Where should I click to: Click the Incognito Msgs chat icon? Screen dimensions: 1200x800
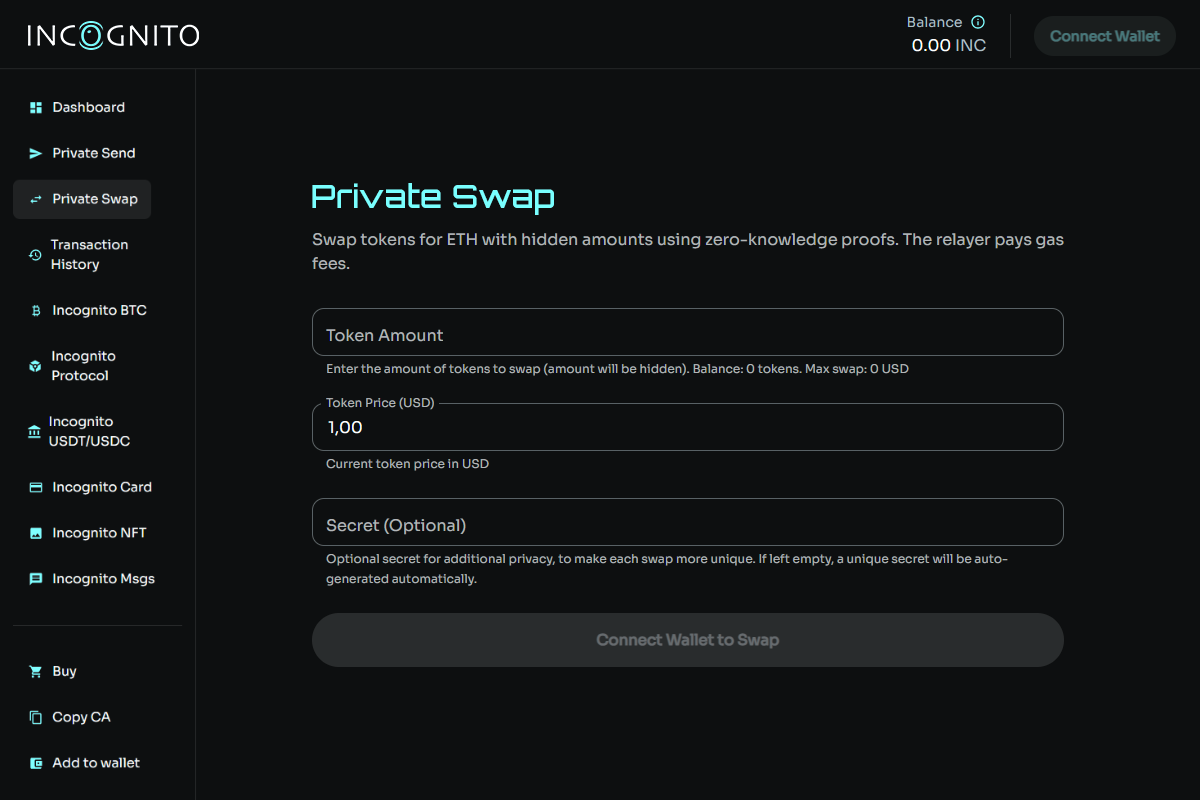(36, 579)
